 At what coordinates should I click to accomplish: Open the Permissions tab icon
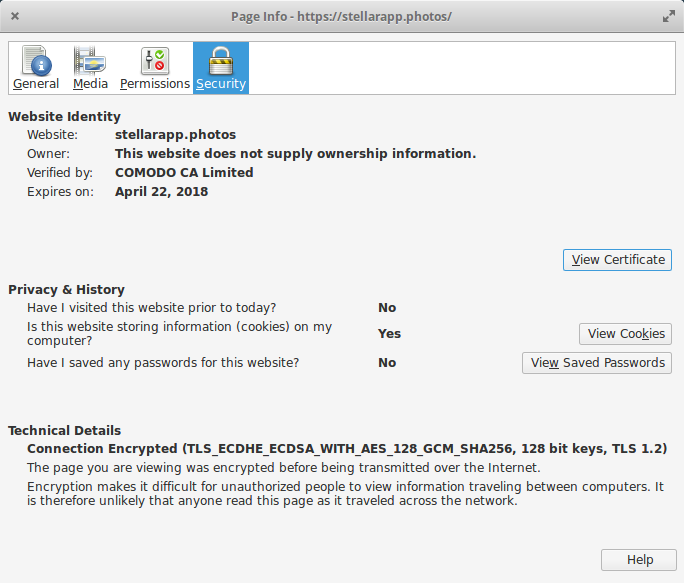click(x=155, y=62)
